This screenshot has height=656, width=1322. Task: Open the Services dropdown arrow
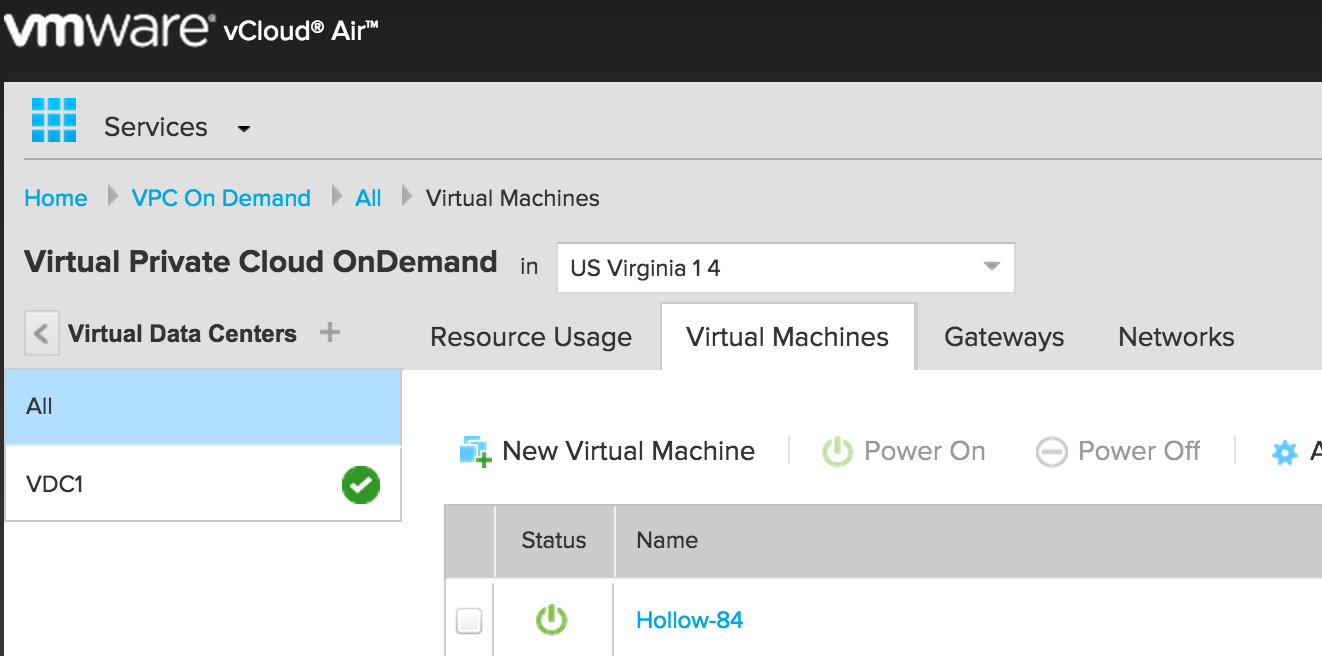pos(244,129)
